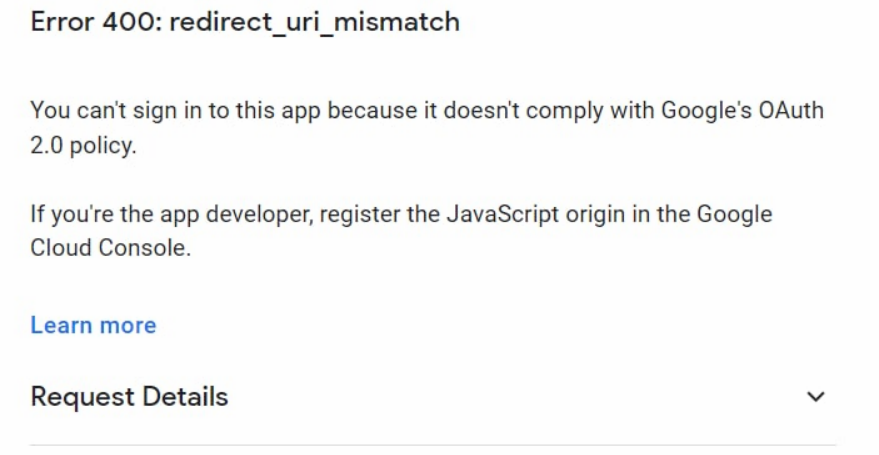Click the "400:" number in the heading
Screen dimensions: 879x455
tap(132, 22)
